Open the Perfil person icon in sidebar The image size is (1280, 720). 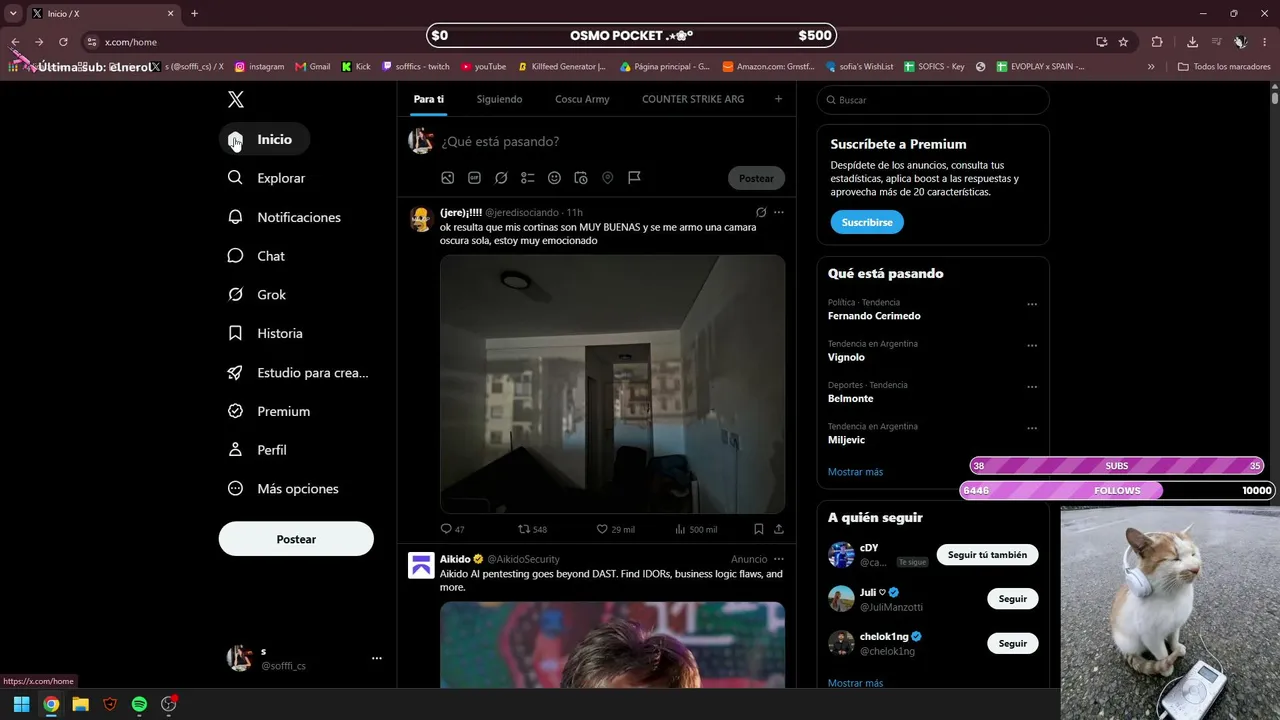point(235,450)
